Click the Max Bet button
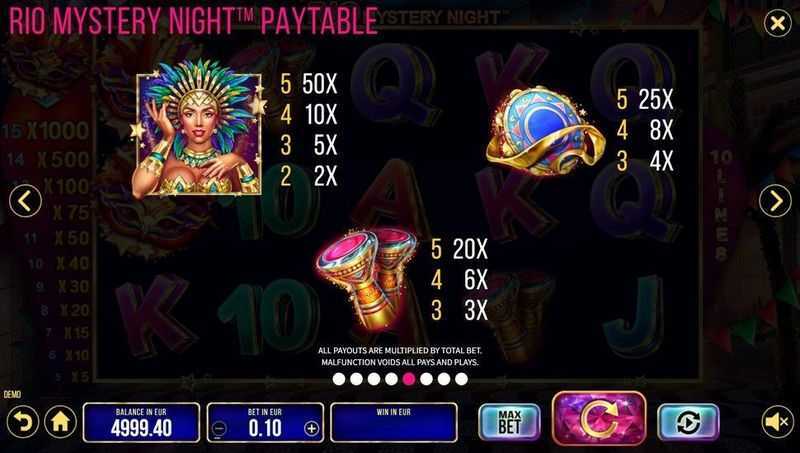 pos(509,422)
